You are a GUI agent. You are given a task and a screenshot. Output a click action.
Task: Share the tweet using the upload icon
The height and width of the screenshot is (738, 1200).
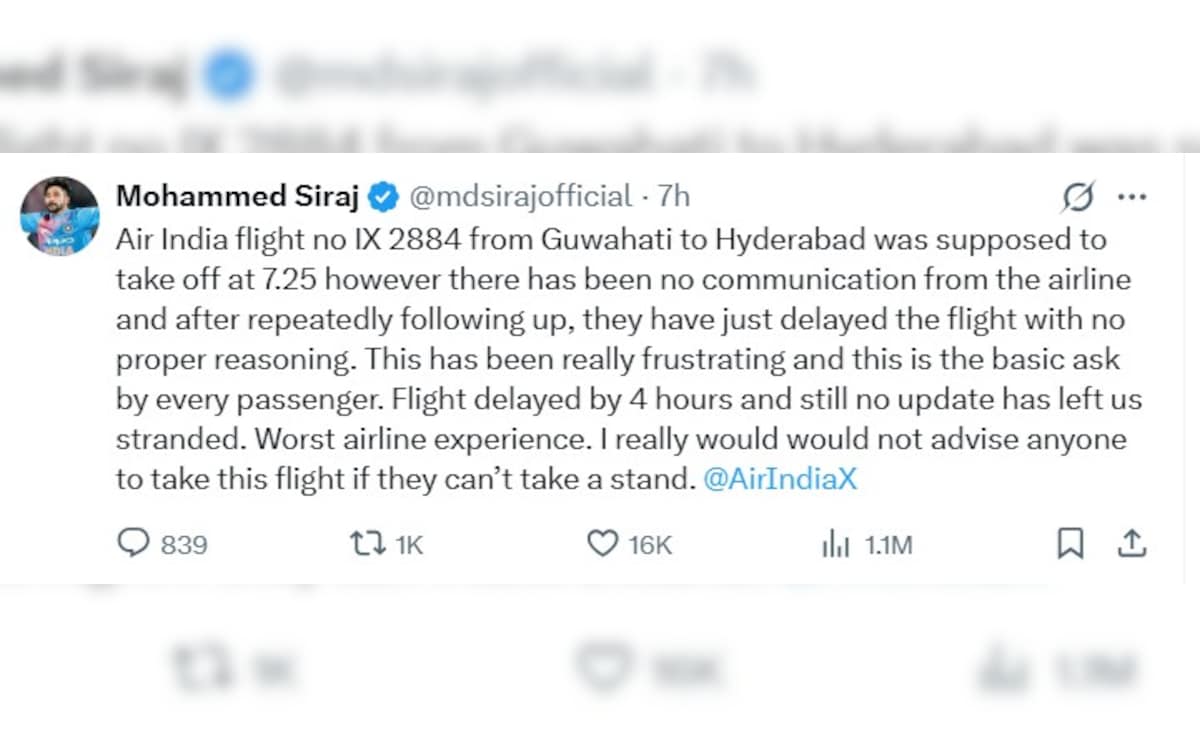[x=1132, y=543]
